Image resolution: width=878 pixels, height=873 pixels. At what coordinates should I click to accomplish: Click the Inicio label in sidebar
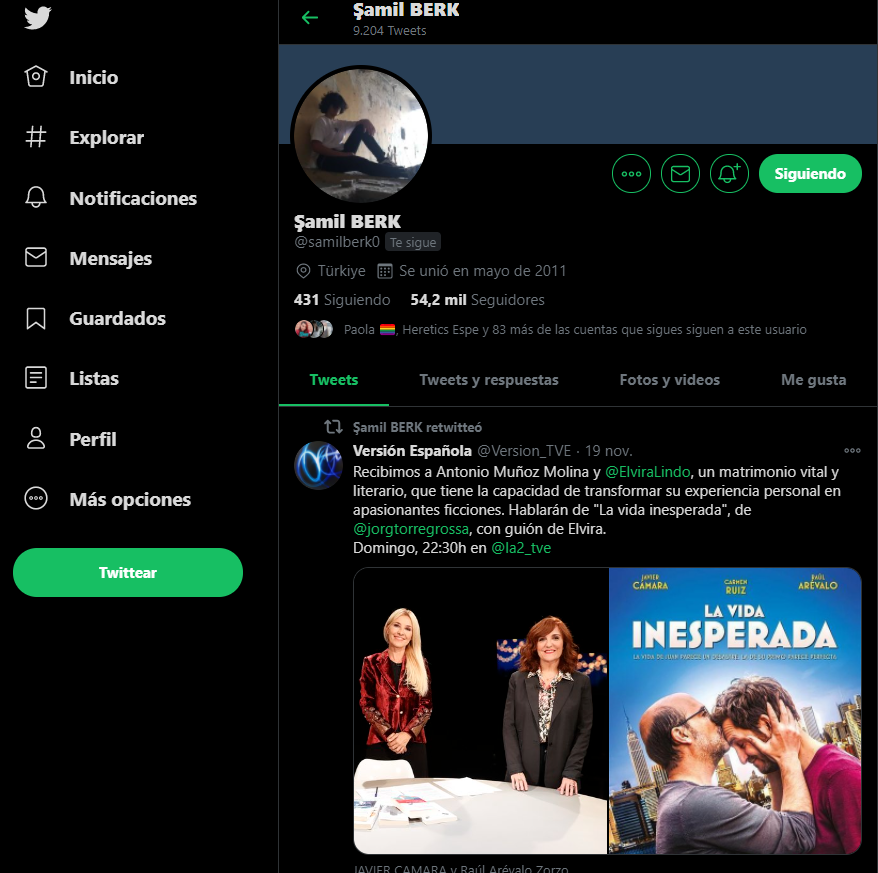[x=94, y=77]
